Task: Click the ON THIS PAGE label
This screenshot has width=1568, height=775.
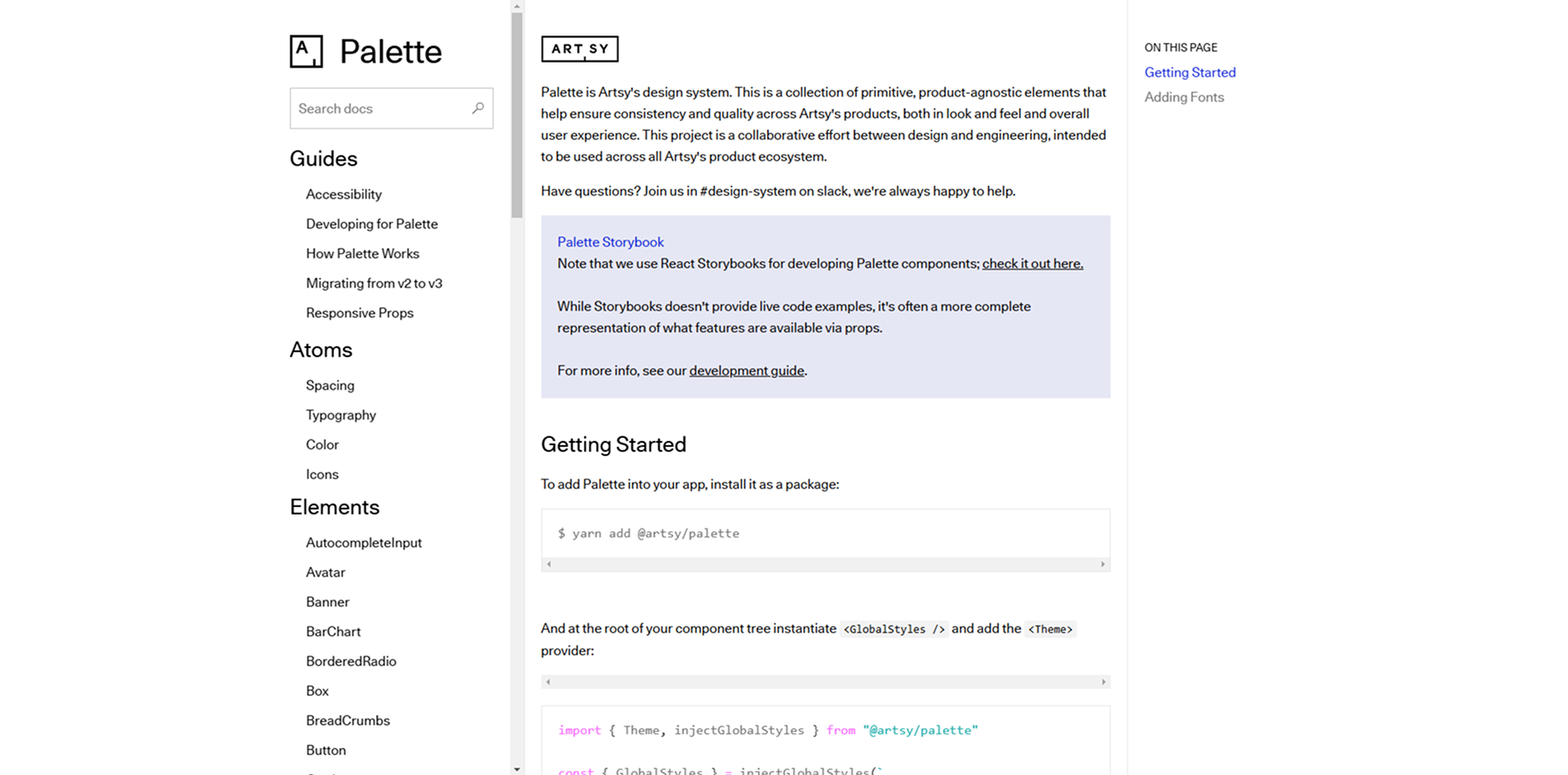Action: [x=1180, y=48]
